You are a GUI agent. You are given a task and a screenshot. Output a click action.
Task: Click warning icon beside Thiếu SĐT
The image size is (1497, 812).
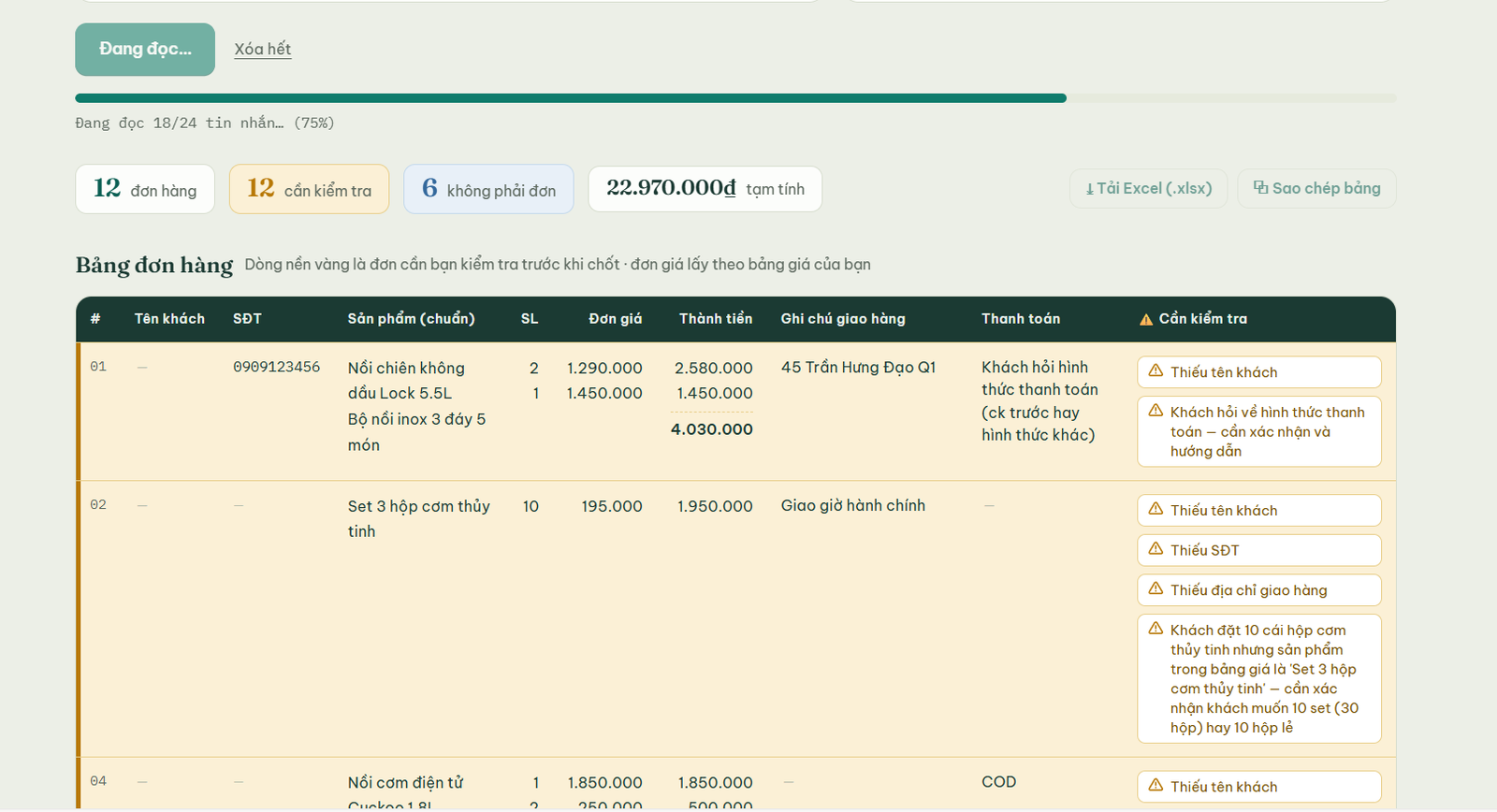tap(1156, 549)
